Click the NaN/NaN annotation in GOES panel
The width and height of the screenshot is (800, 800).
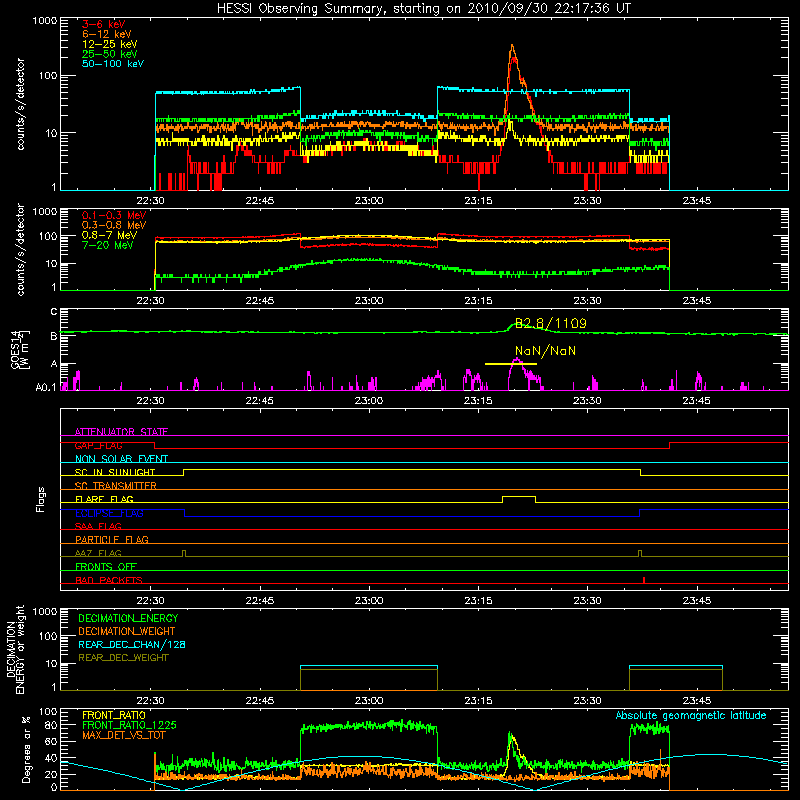(x=545, y=351)
